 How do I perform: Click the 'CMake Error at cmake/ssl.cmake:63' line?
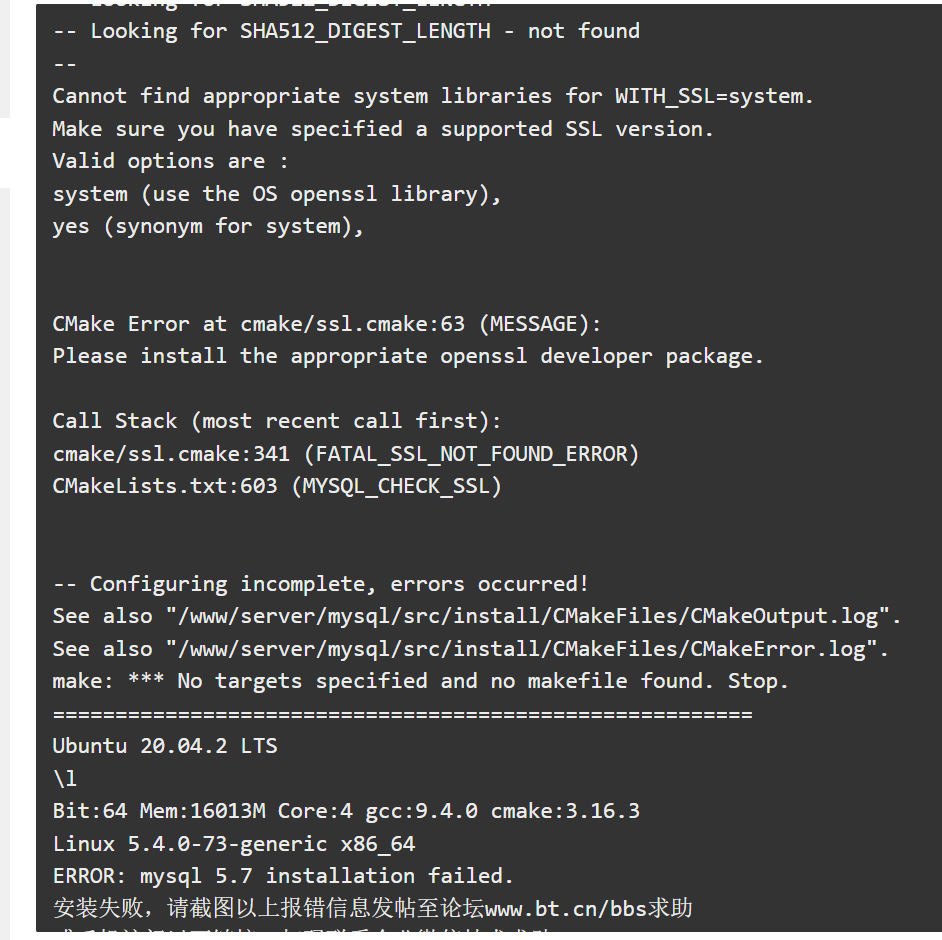coord(326,324)
